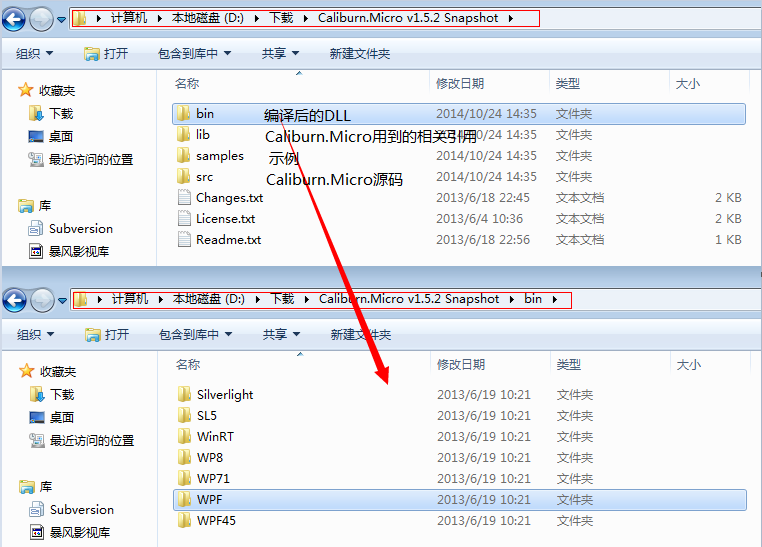Open the 共享 menu in the bottom window
The height and width of the screenshot is (547, 762).
click(x=281, y=334)
